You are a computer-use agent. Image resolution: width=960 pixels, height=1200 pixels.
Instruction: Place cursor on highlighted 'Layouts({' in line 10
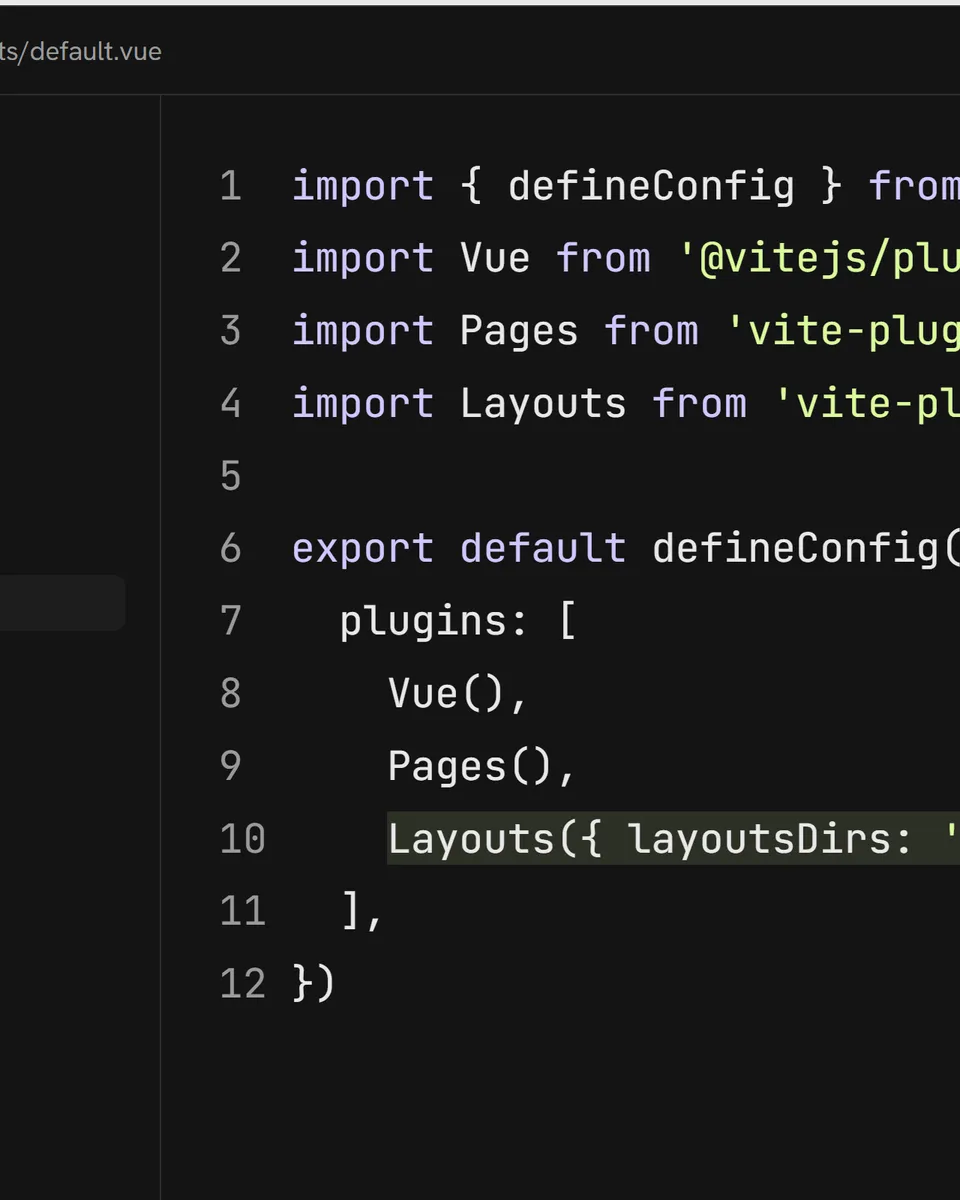coord(494,838)
